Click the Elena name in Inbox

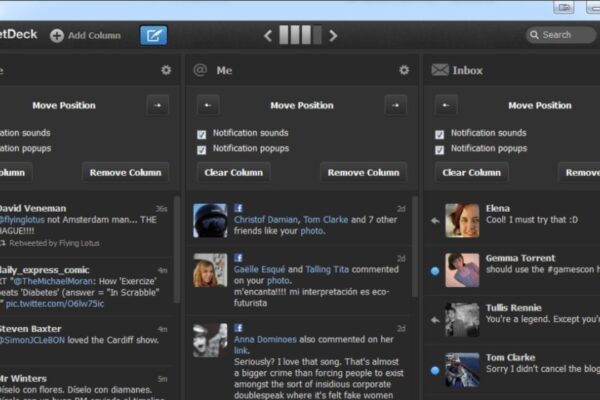[497, 208]
